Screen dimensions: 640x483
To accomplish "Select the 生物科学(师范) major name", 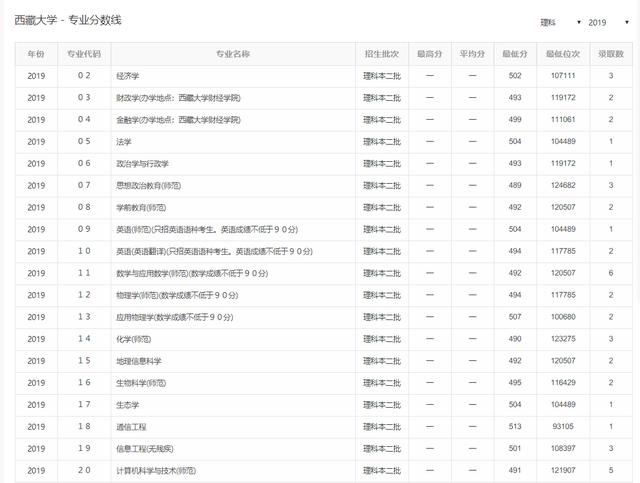I will 141,383.
